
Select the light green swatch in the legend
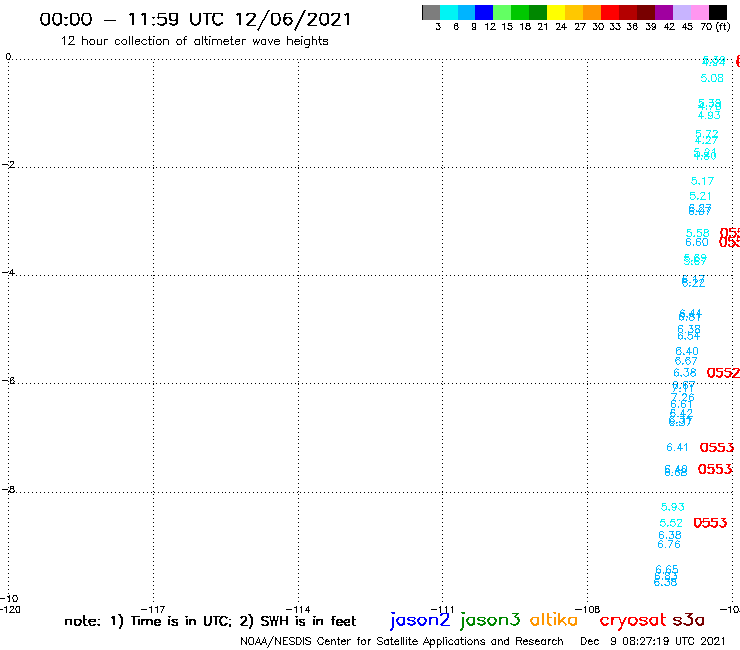pos(502,12)
